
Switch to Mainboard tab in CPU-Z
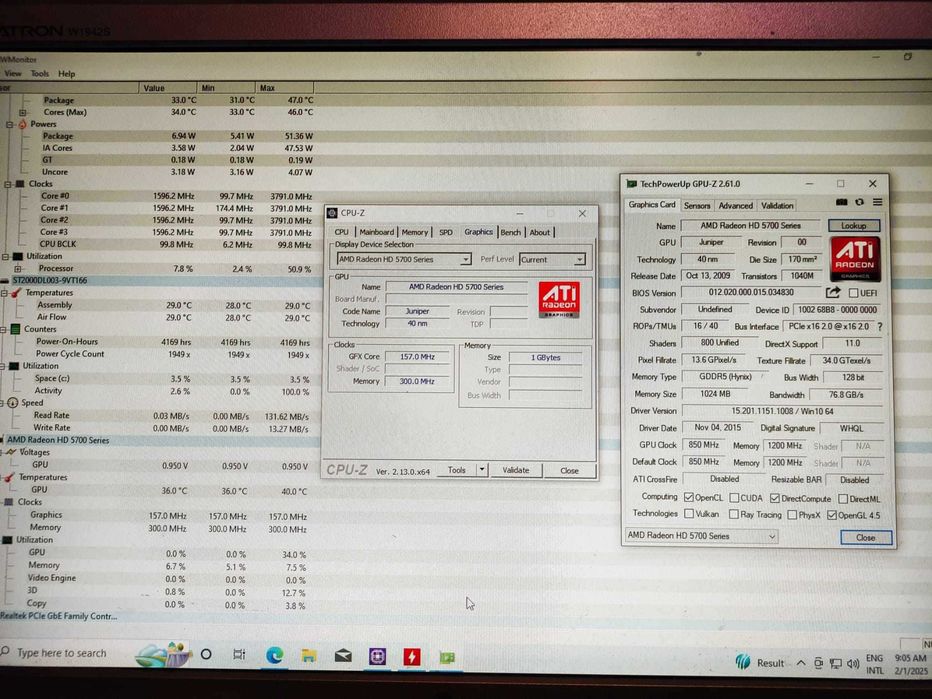tap(376, 232)
